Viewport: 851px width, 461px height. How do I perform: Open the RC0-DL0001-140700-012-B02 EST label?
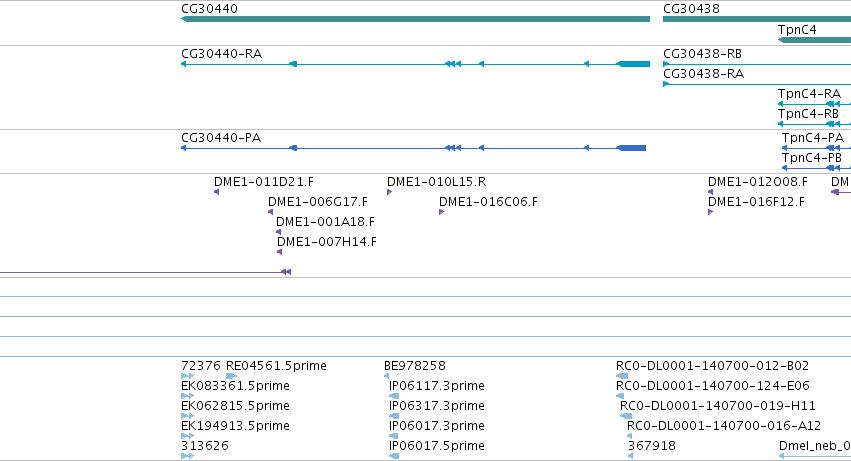[713, 366]
